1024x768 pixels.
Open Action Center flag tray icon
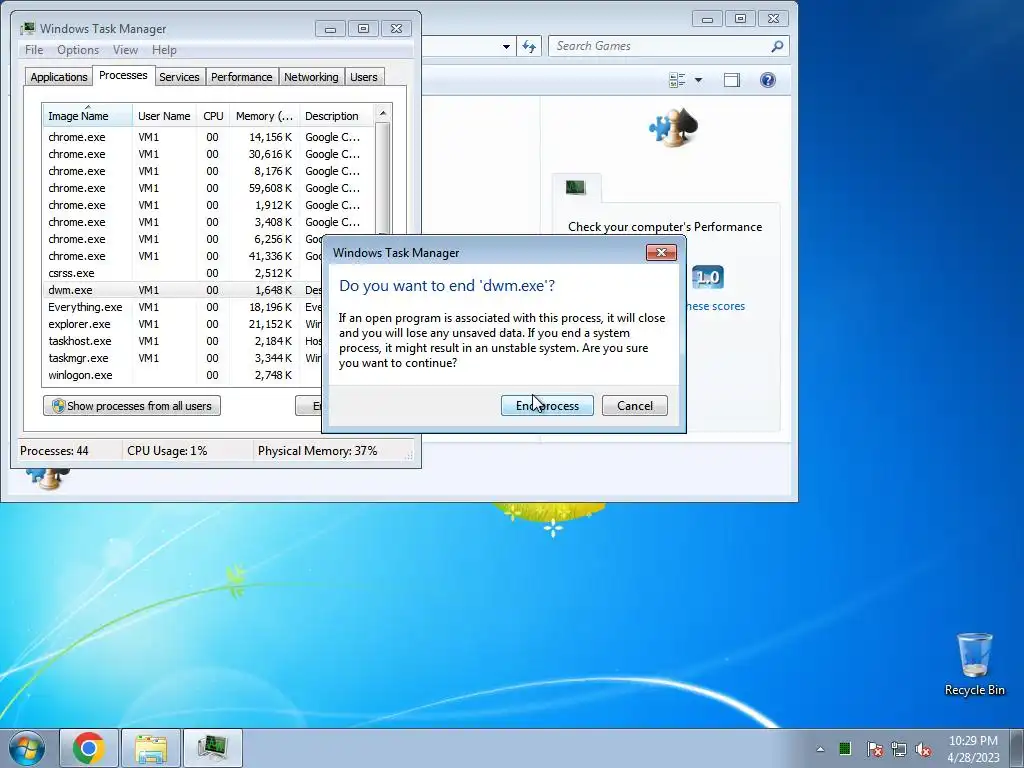874,749
